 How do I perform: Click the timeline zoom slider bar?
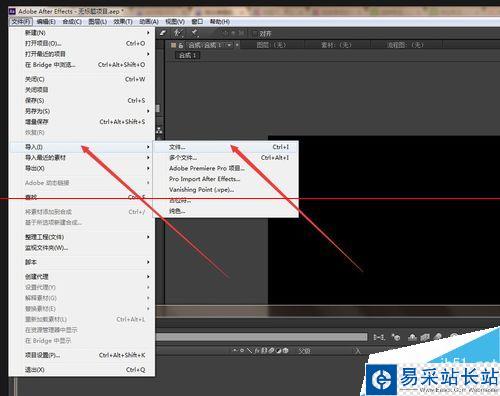pos(262,337)
